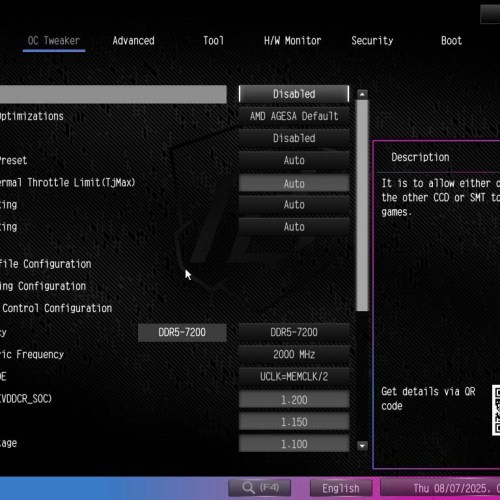Viewport: 500px width, 500px height.
Task: Click the scroll up arrow
Action: [x=362, y=94]
